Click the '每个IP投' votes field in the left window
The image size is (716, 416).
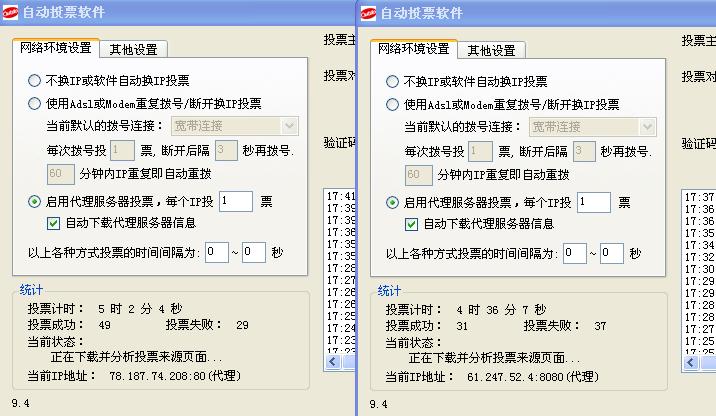(235, 201)
